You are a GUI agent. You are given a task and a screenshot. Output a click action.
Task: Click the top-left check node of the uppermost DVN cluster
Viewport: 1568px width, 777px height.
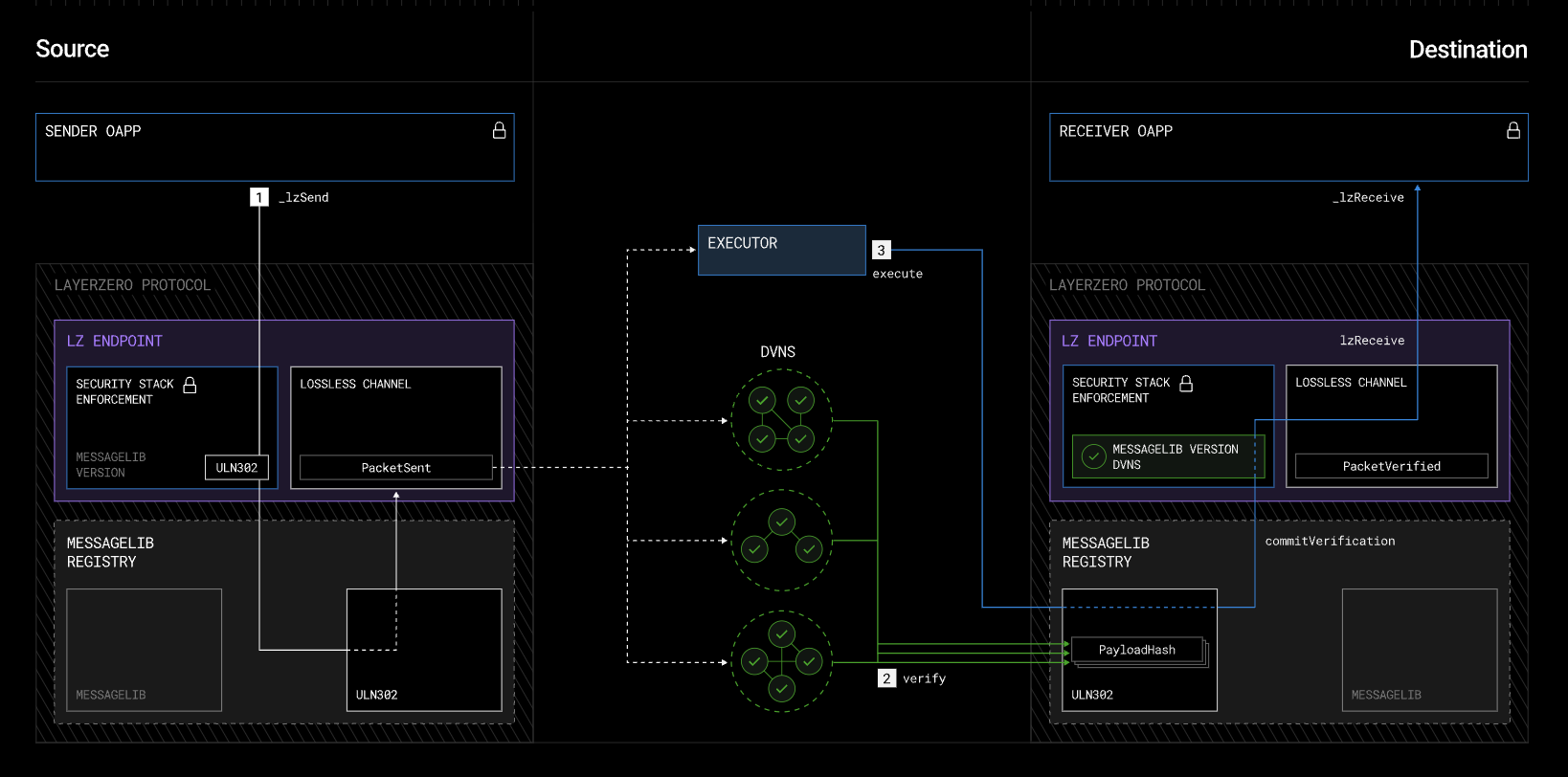pyautogui.click(x=762, y=400)
